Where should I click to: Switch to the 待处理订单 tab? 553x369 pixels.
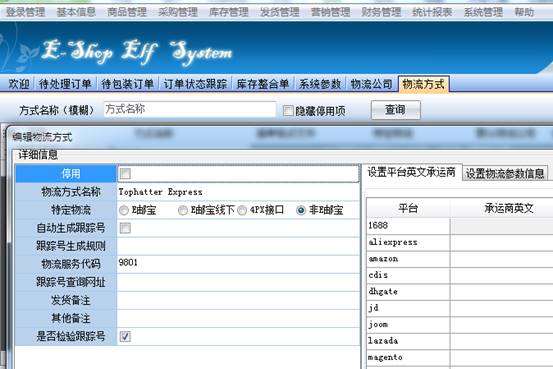65,84
